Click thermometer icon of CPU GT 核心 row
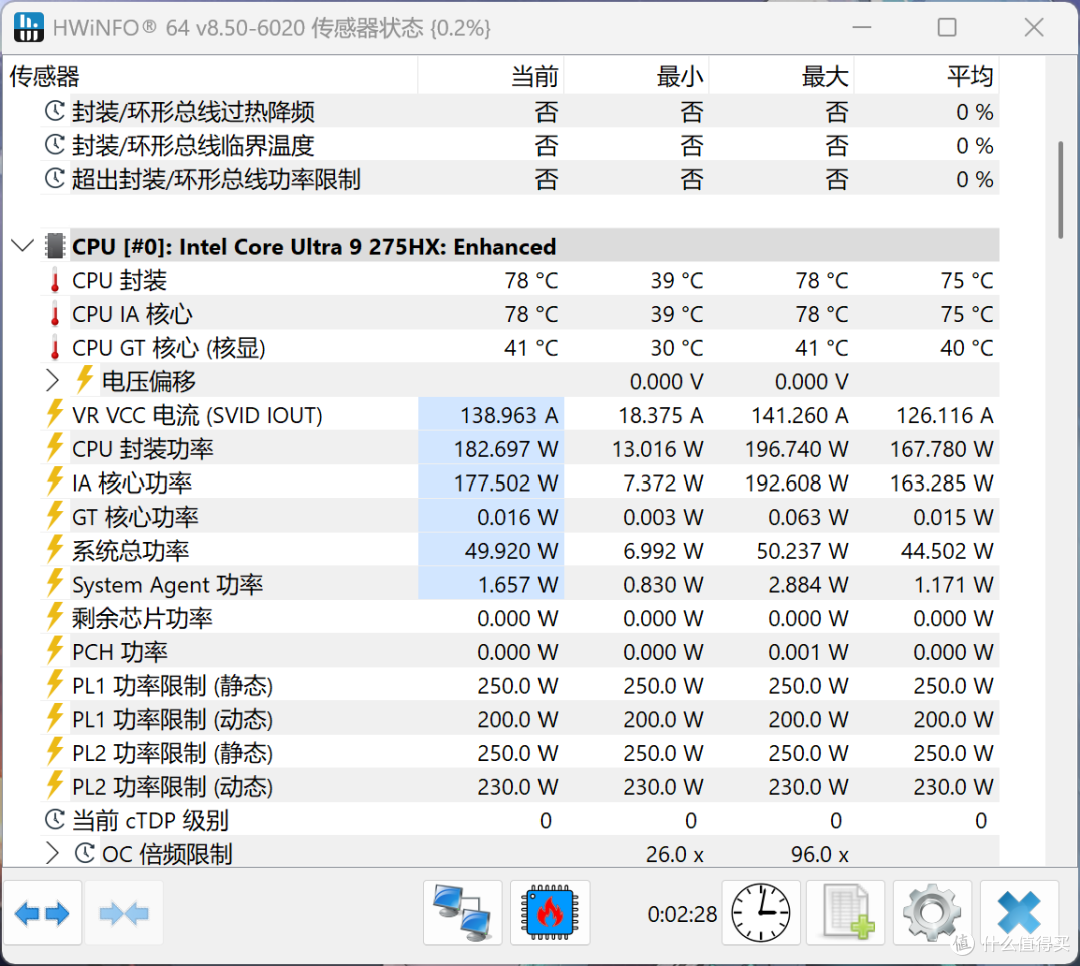 click(x=55, y=349)
